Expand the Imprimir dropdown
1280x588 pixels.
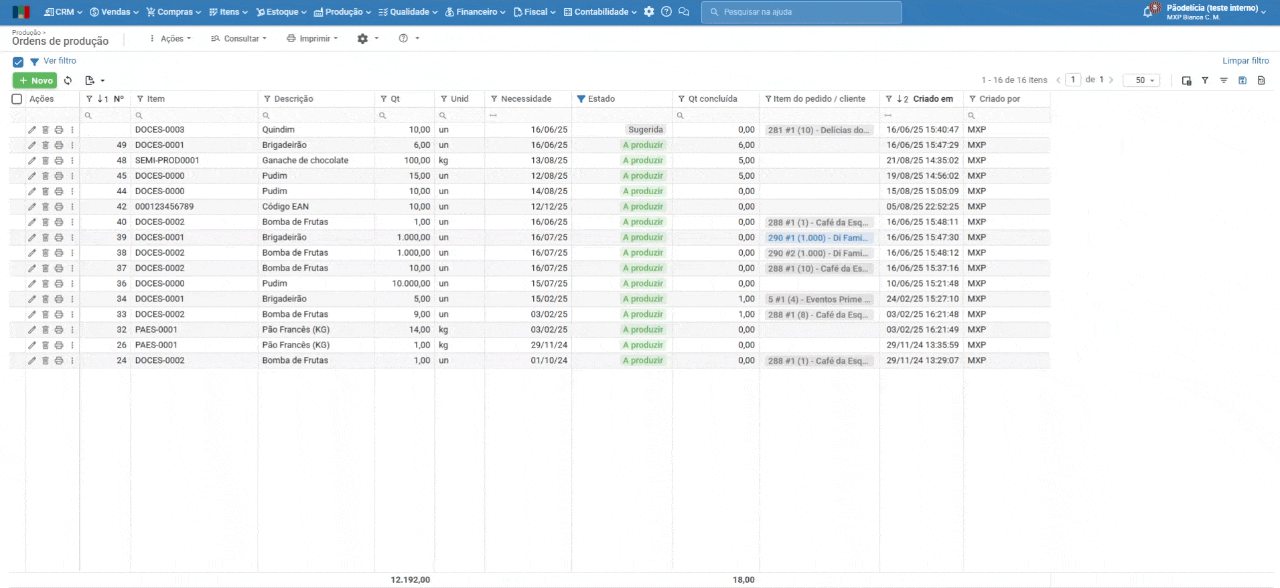coord(312,38)
